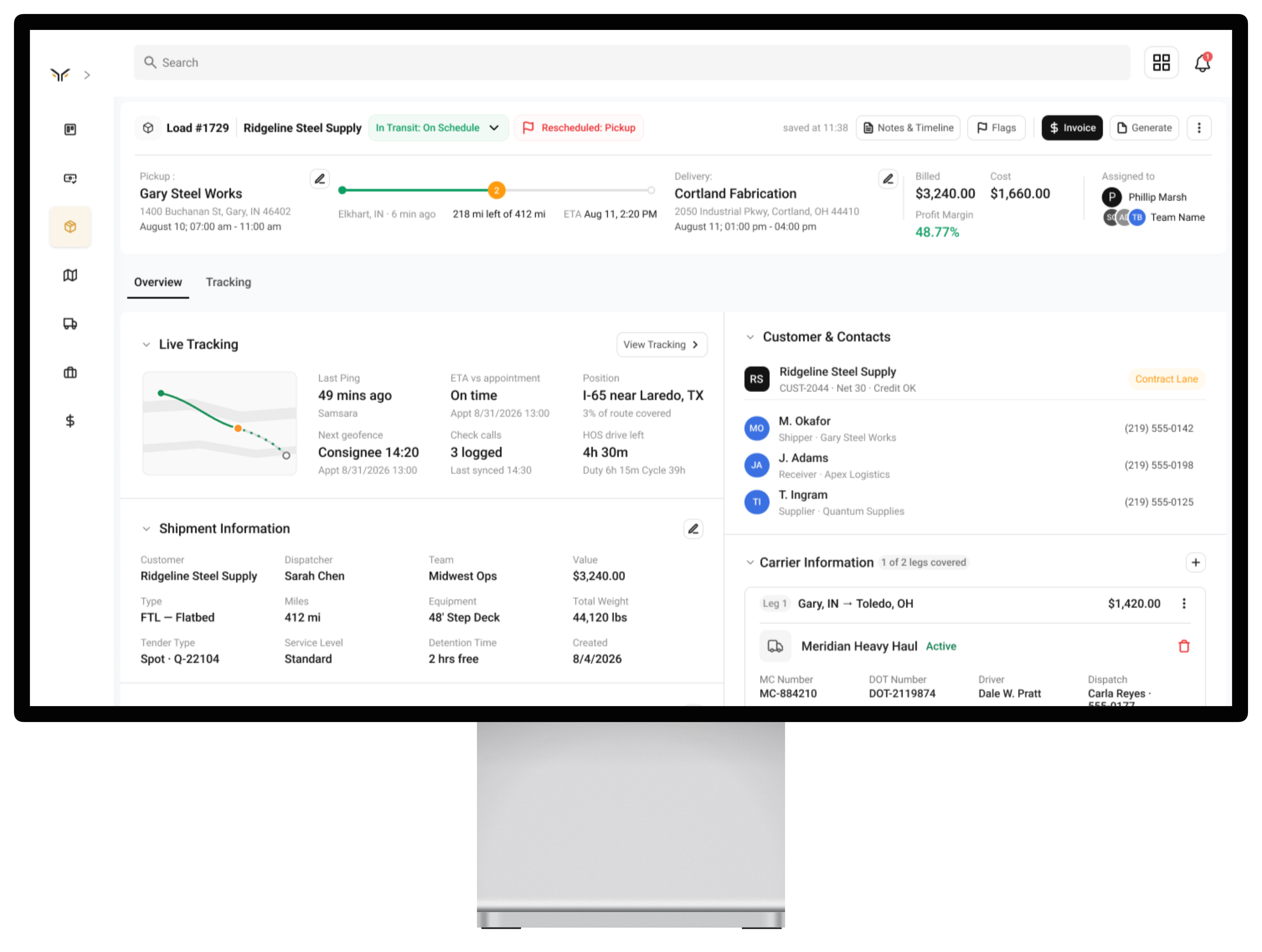Switch to the Overview tab

click(x=158, y=282)
